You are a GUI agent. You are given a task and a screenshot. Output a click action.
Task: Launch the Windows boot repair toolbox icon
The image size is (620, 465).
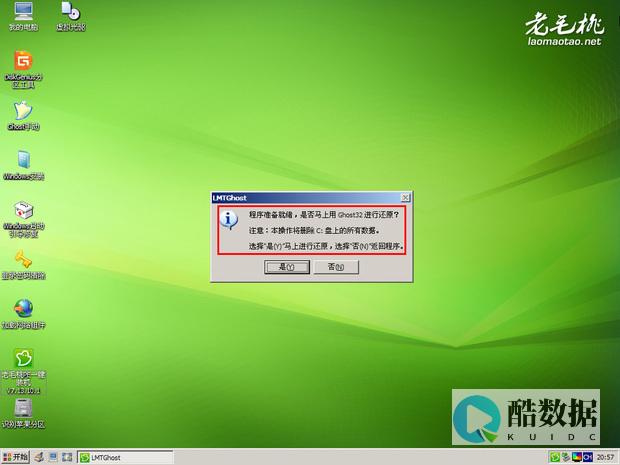click(23, 219)
